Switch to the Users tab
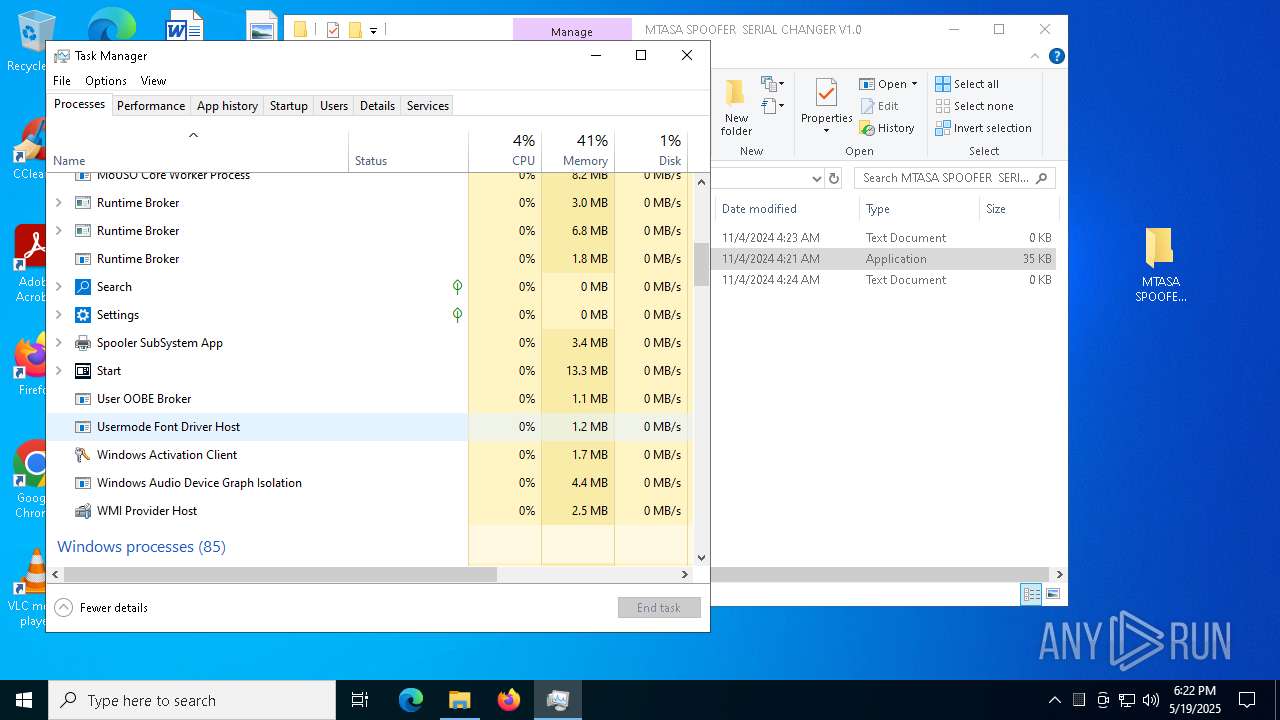Viewport: 1280px width, 720px height. pos(334,105)
